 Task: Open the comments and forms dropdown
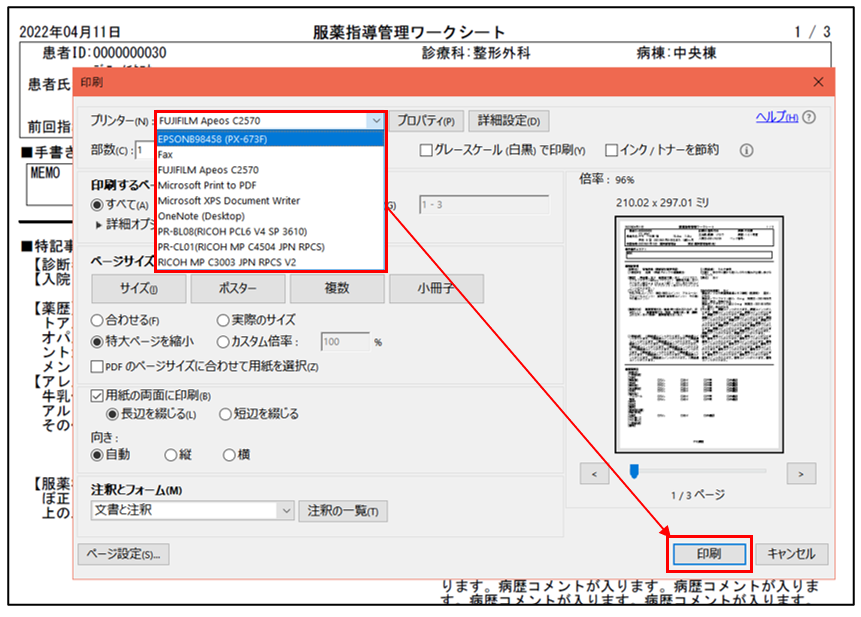[x=285, y=511]
